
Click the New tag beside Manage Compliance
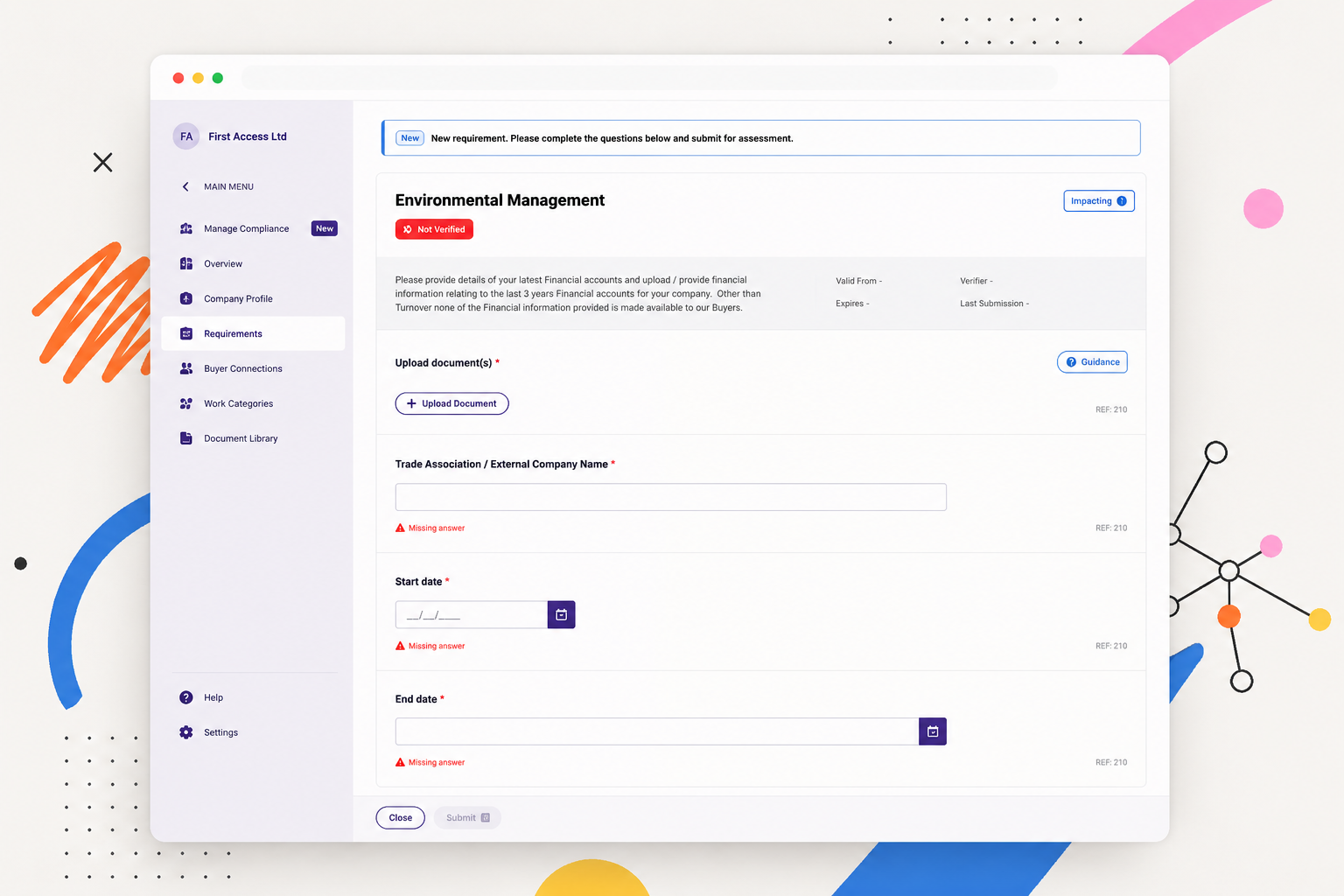pyautogui.click(x=325, y=228)
